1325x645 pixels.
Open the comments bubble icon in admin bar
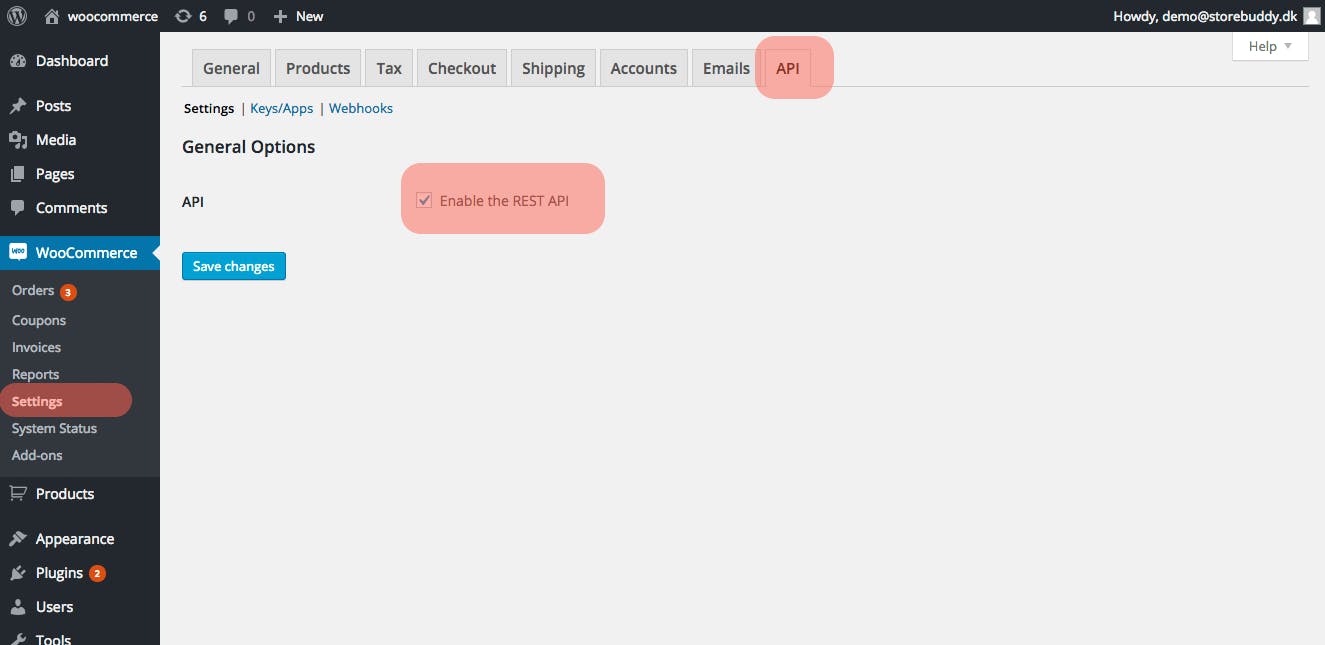[x=231, y=16]
